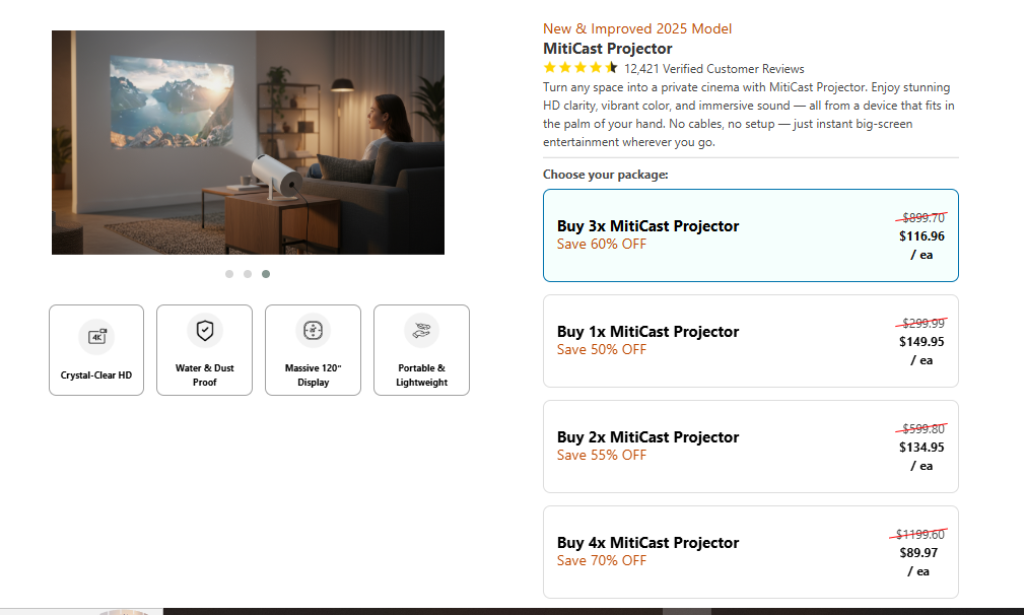Click the Crystal-Clear HD 4K icon

click(96, 337)
